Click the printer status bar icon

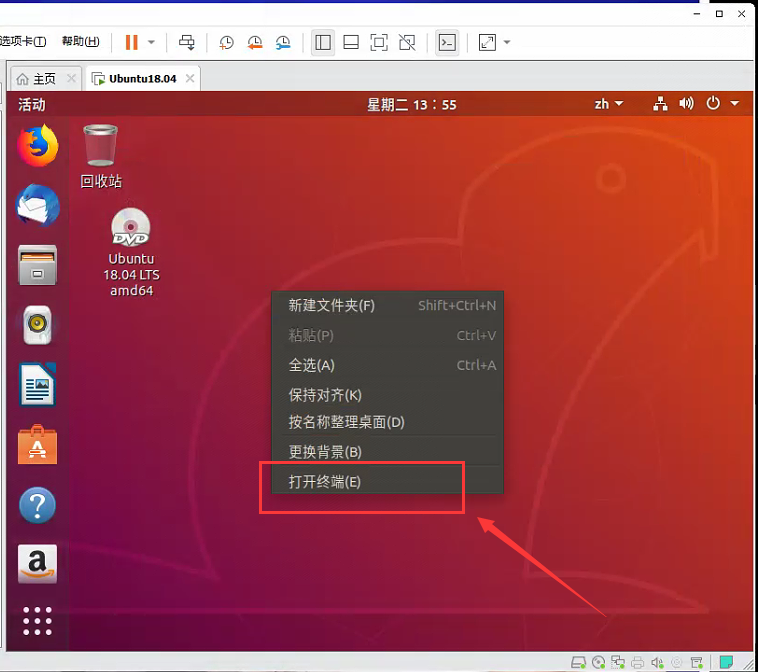pyautogui.click(x=638, y=662)
